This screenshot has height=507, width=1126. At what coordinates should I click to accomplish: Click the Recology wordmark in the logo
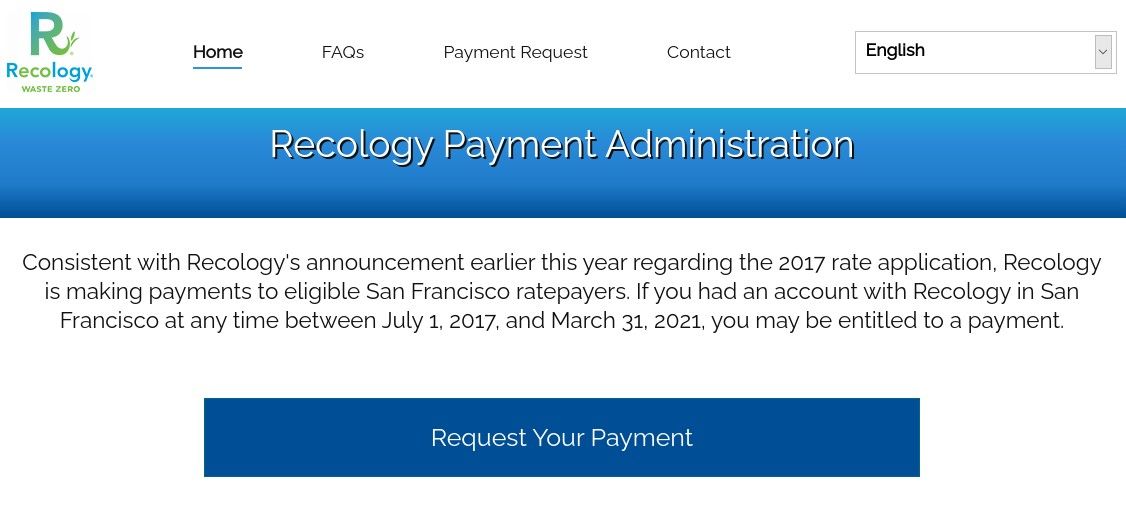(49, 71)
